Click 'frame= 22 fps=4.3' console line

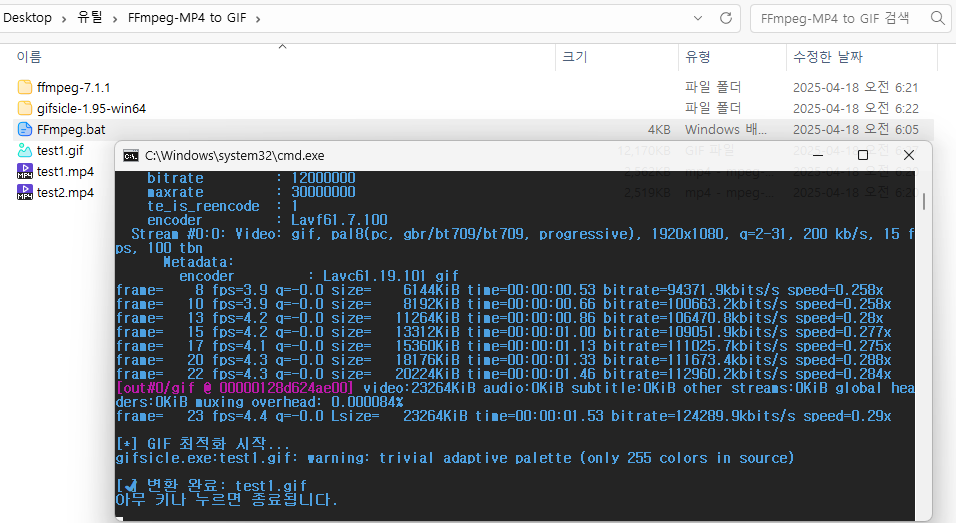coord(504,374)
